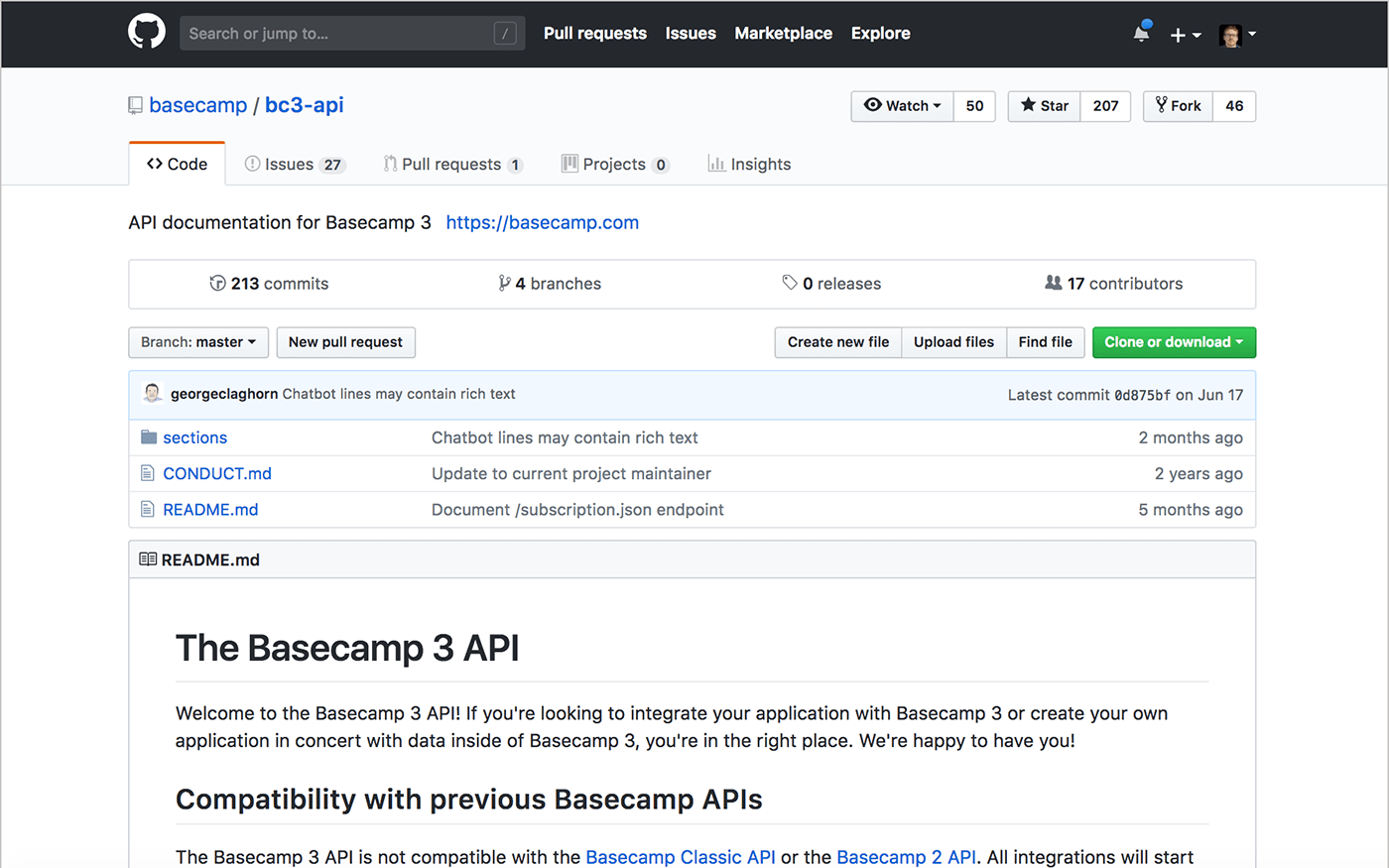Expand the Branch: master selector
Viewport: 1389px width, 868px height.
point(198,342)
